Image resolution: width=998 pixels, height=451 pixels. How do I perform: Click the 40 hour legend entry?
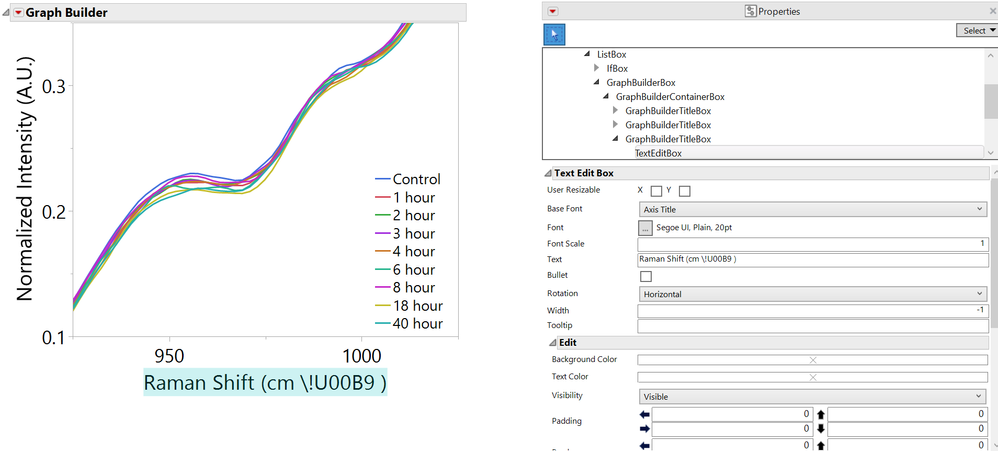409,324
